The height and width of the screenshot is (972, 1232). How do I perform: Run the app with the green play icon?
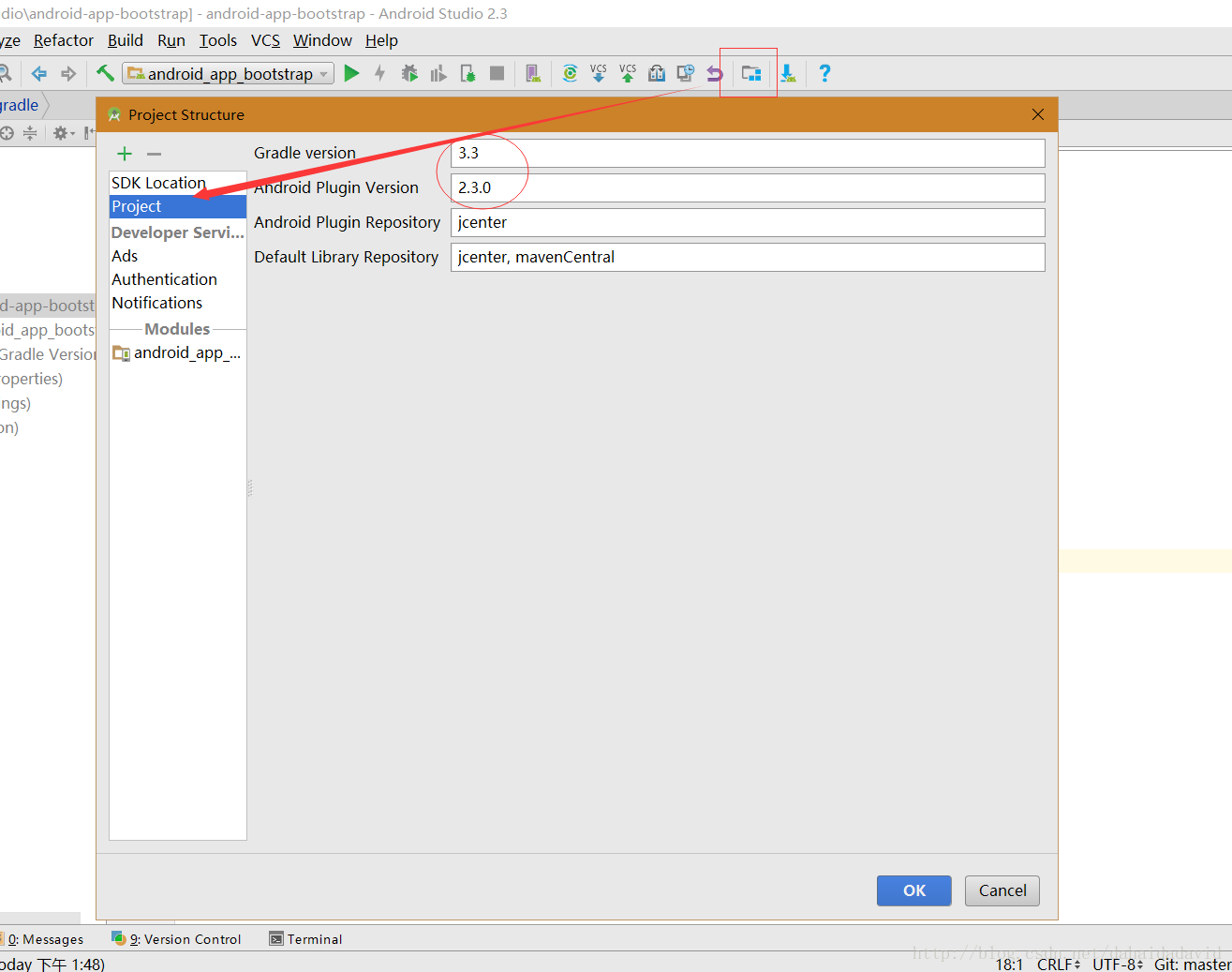coord(351,73)
